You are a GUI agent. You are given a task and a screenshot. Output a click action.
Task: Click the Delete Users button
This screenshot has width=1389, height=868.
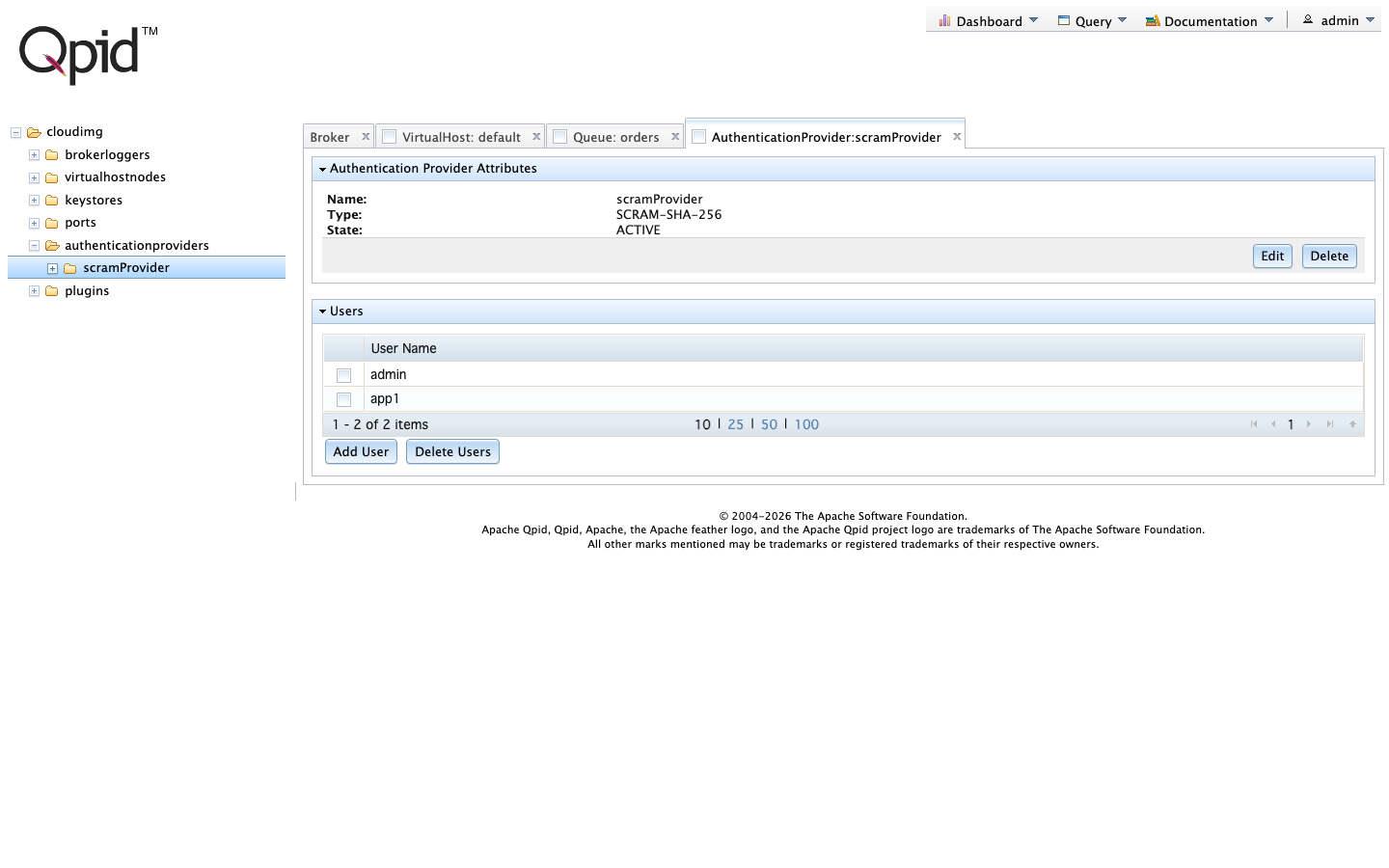452,452
